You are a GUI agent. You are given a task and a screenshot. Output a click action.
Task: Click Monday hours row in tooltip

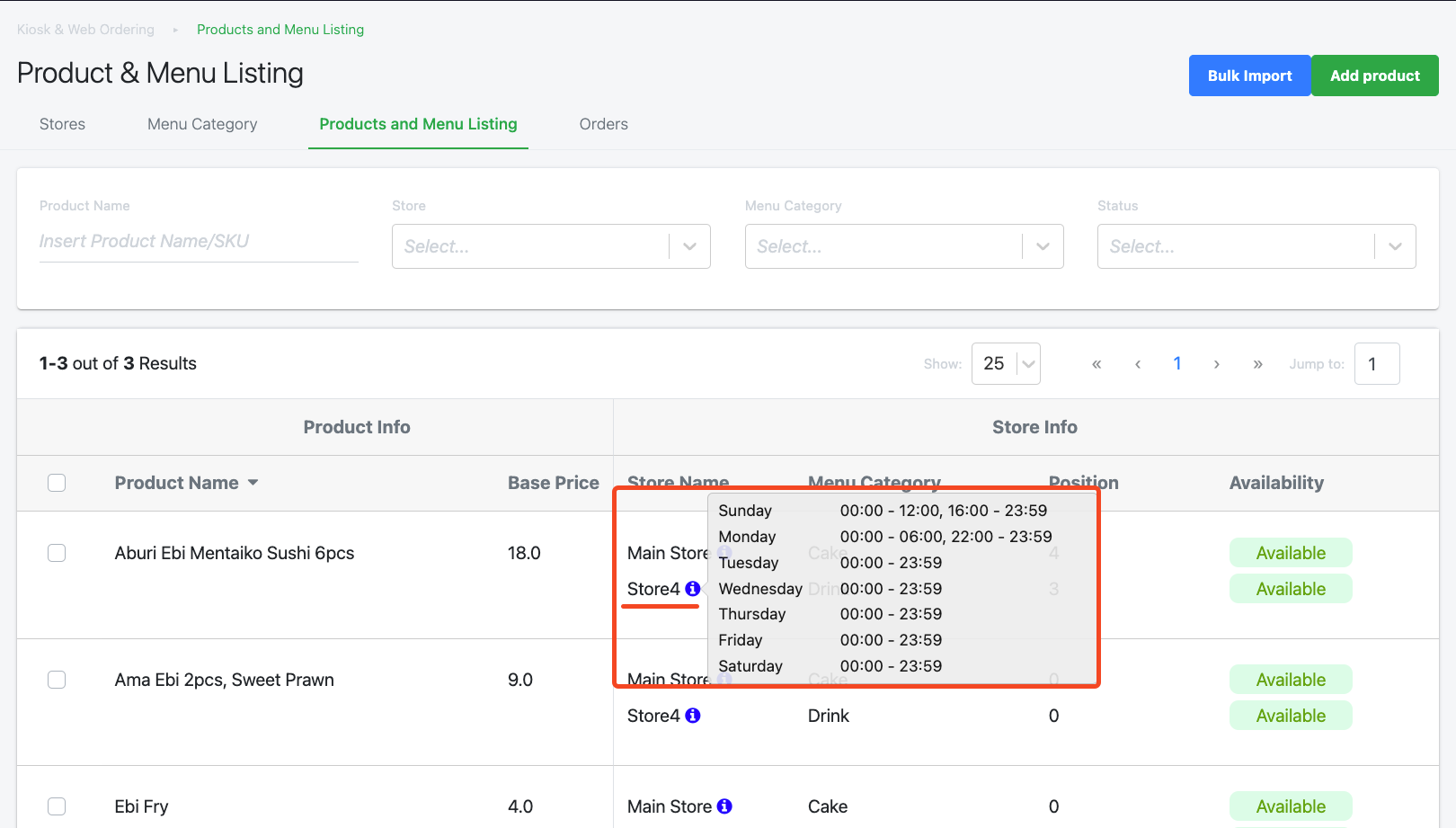point(885,537)
